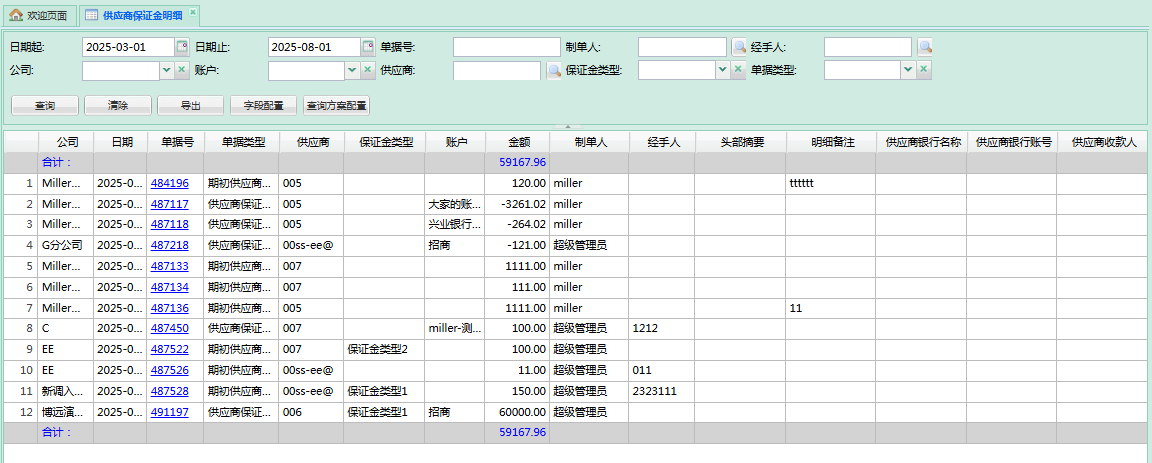Open document link 491197
The width and height of the screenshot is (1152, 463).
[169, 412]
